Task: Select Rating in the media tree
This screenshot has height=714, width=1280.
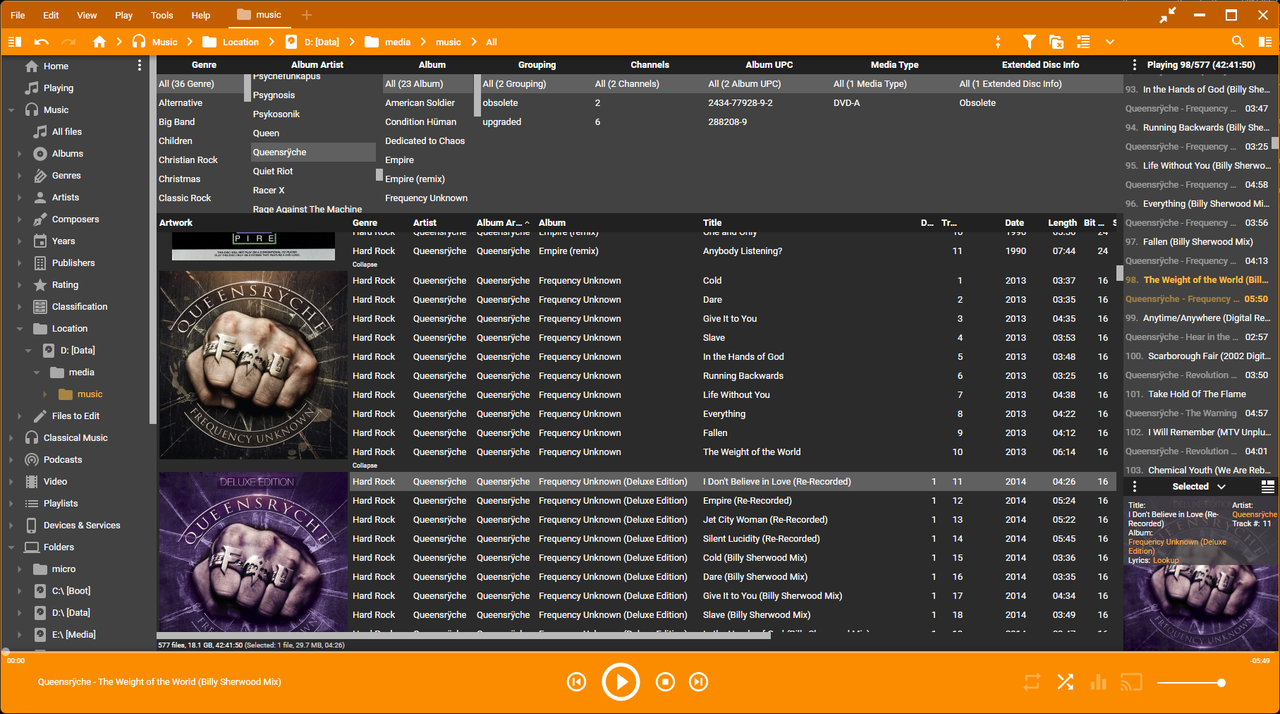Action: [x=65, y=285]
